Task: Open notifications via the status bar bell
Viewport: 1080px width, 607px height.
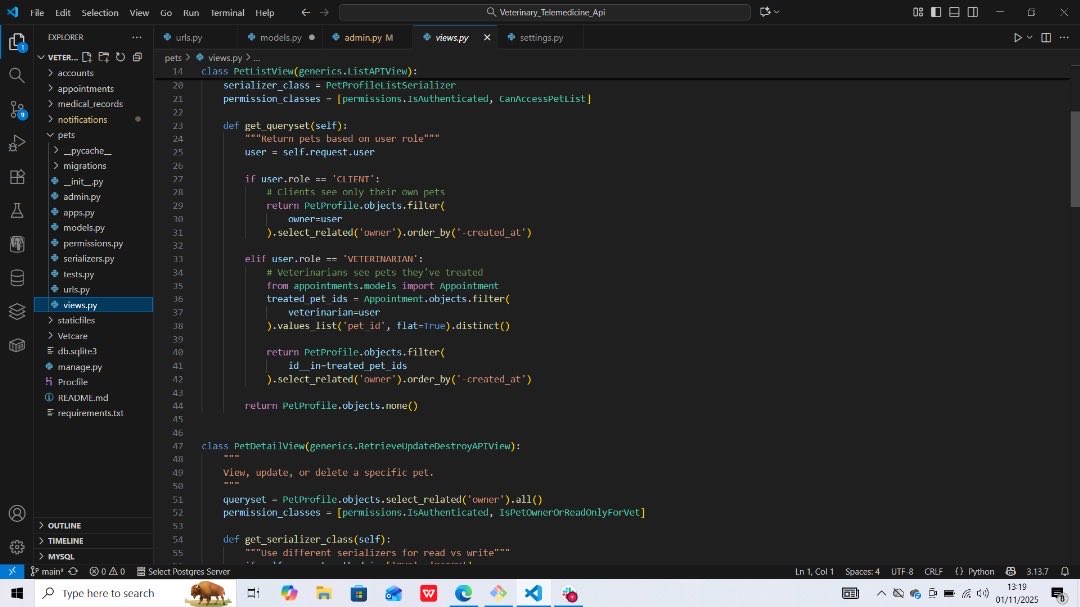Action: pyautogui.click(x=1063, y=571)
